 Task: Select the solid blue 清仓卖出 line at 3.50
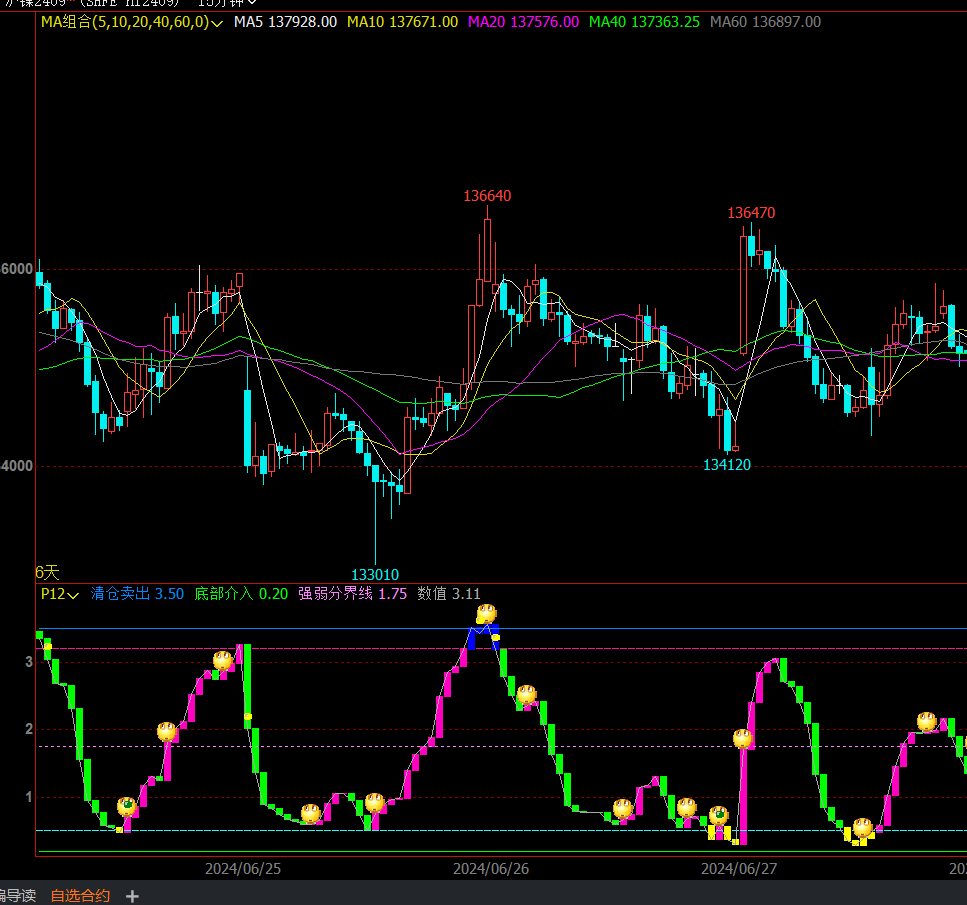tap(503, 629)
